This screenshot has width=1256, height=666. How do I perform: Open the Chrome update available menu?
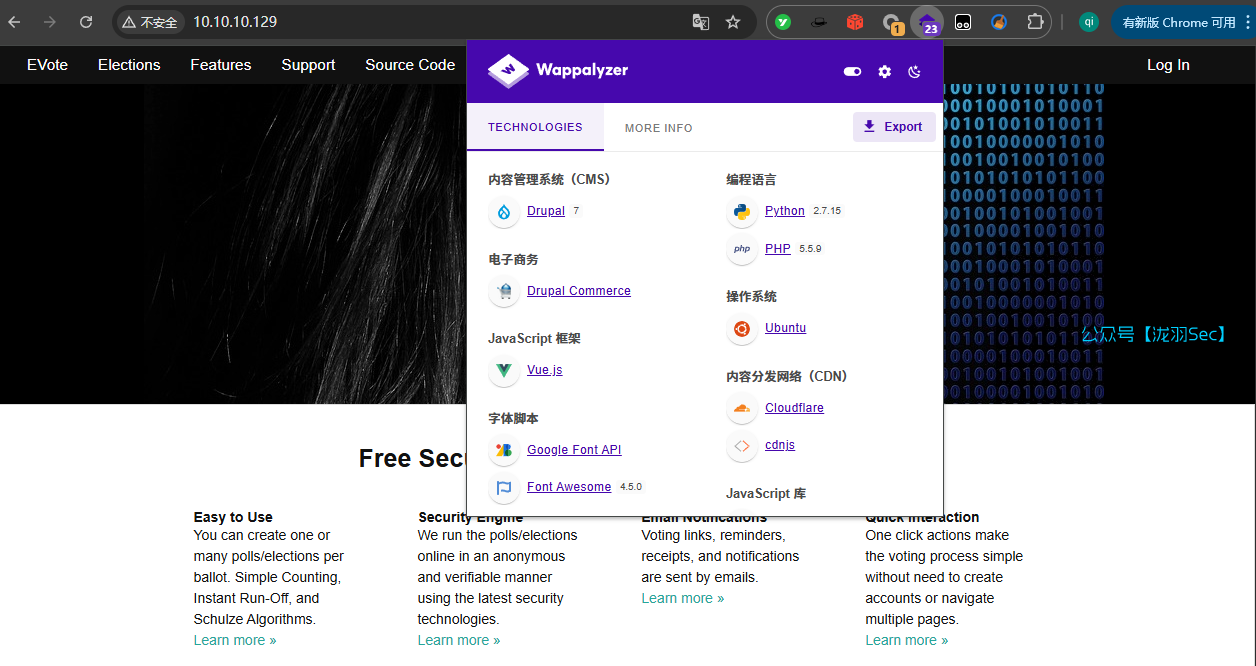[1180, 22]
